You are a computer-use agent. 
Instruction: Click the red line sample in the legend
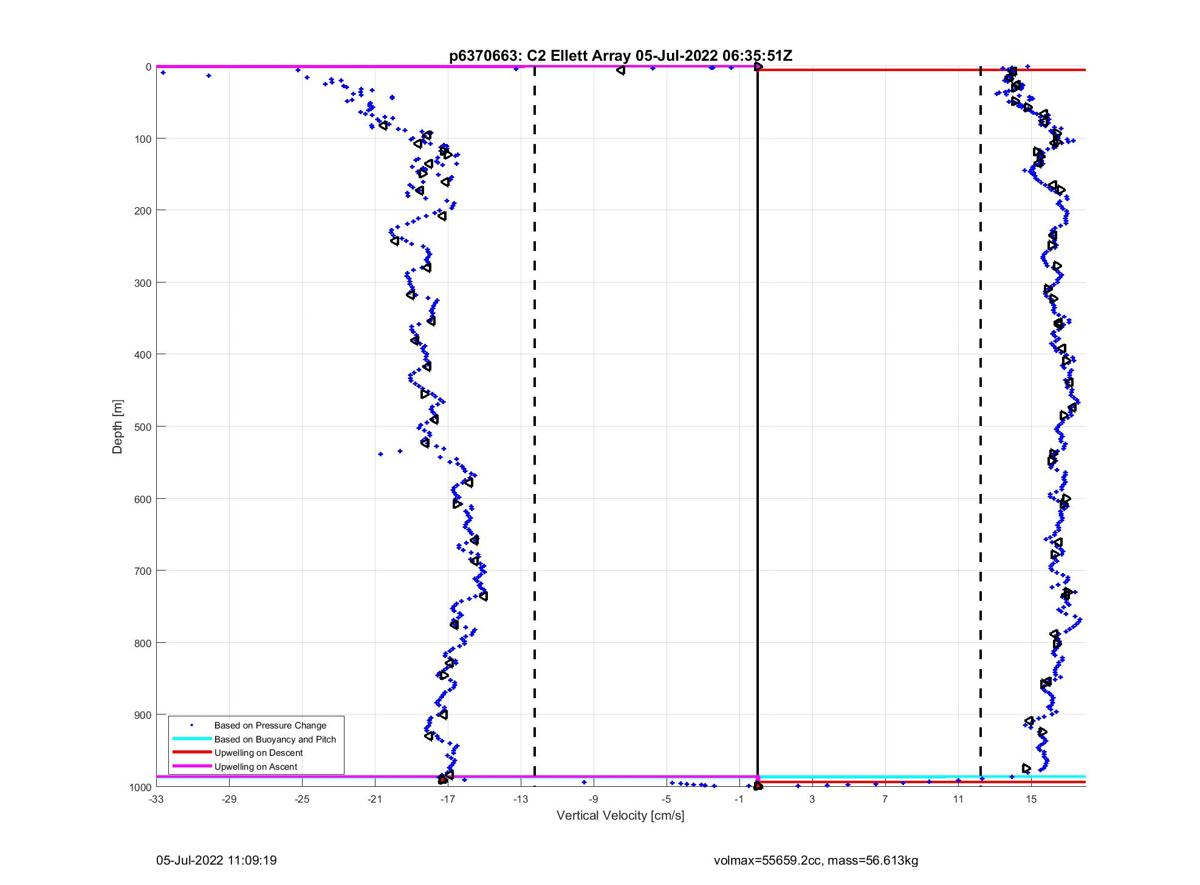(191, 753)
